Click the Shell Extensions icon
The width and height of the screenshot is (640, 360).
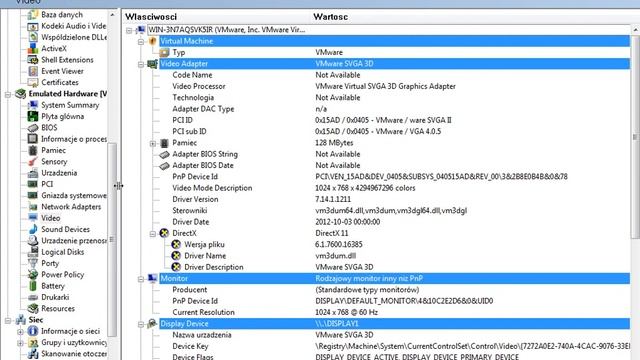[x=33, y=60]
